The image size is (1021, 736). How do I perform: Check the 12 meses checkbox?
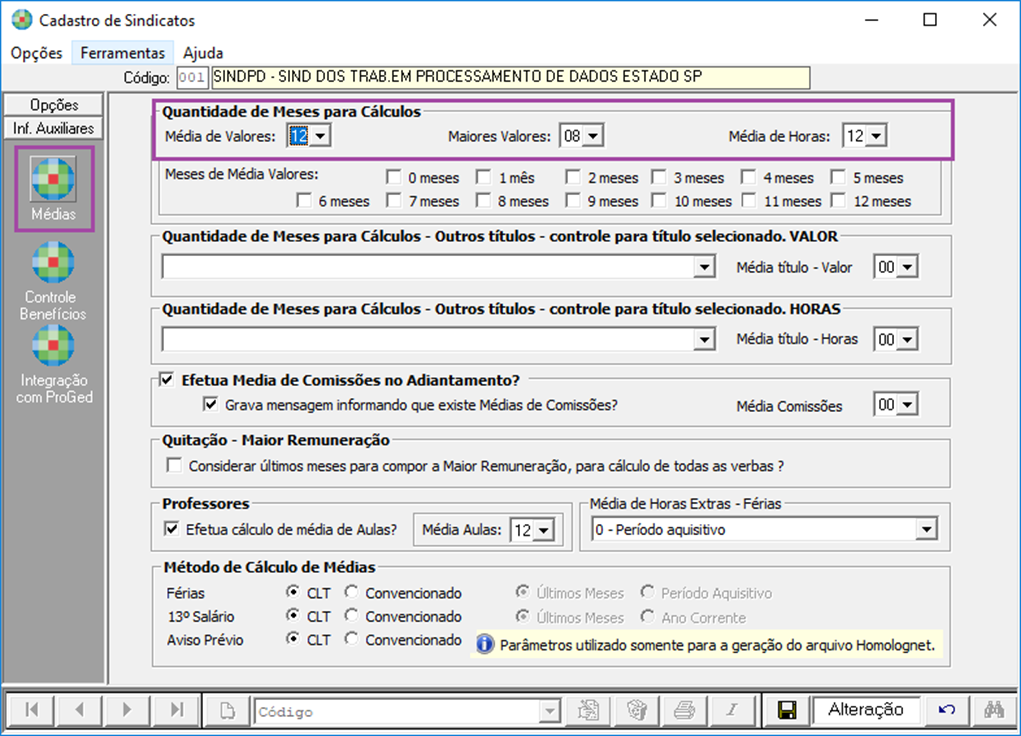point(839,200)
